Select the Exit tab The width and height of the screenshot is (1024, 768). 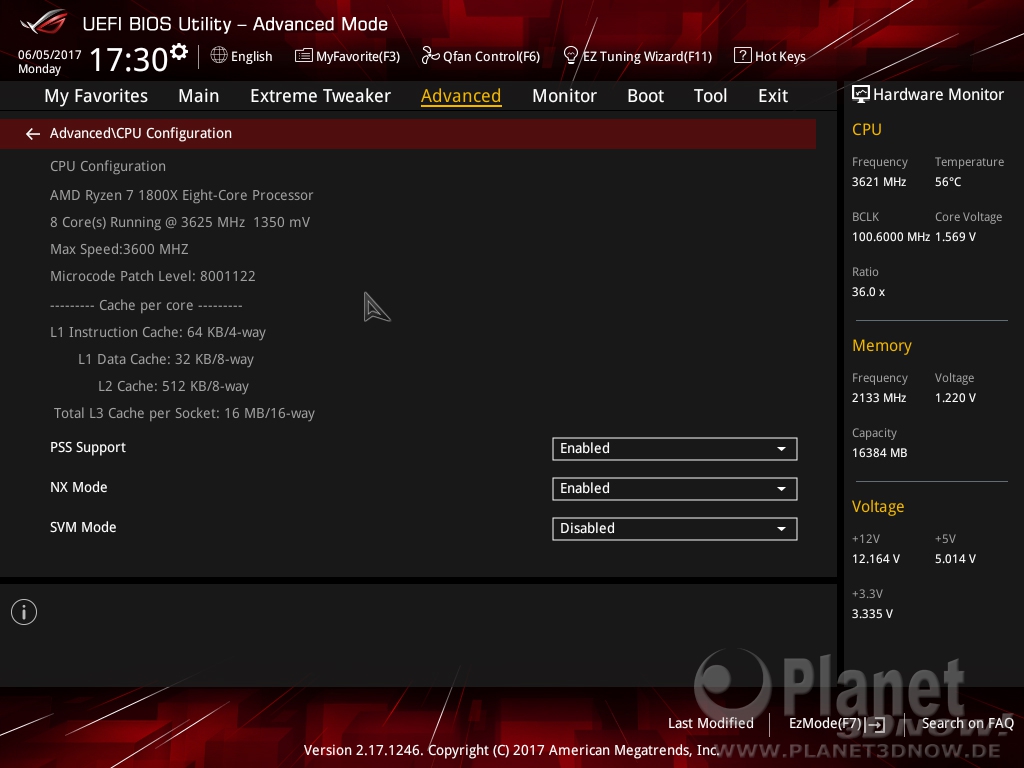(773, 96)
